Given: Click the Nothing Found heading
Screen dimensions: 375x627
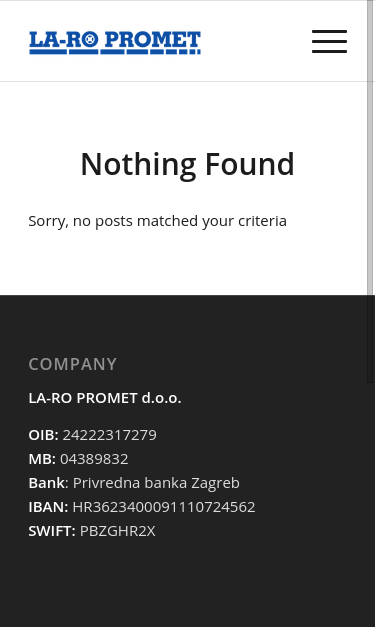Looking at the screenshot, I should click(188, 164).
